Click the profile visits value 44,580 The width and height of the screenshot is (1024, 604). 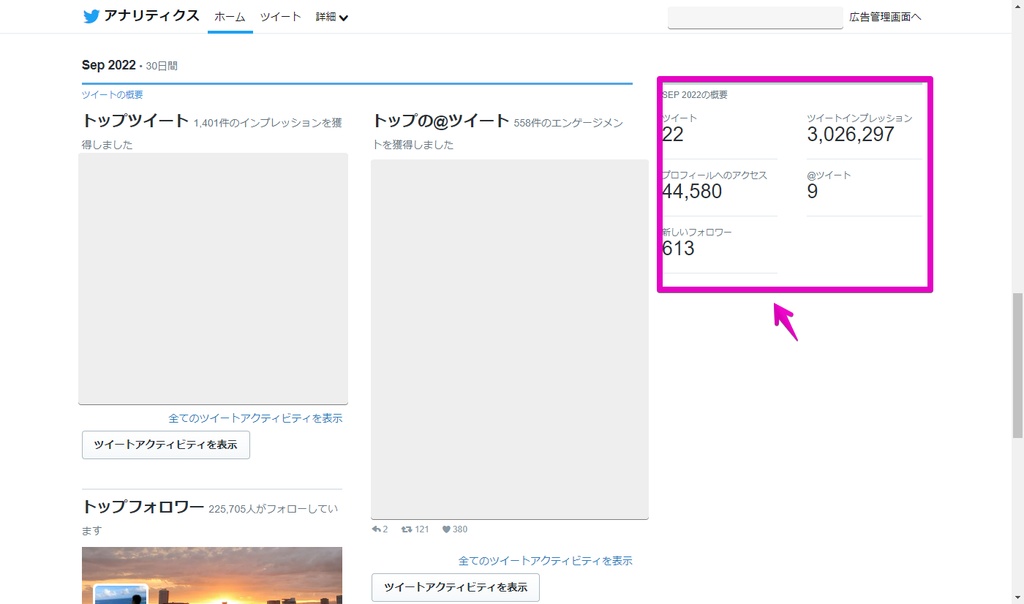click(692, 191)
